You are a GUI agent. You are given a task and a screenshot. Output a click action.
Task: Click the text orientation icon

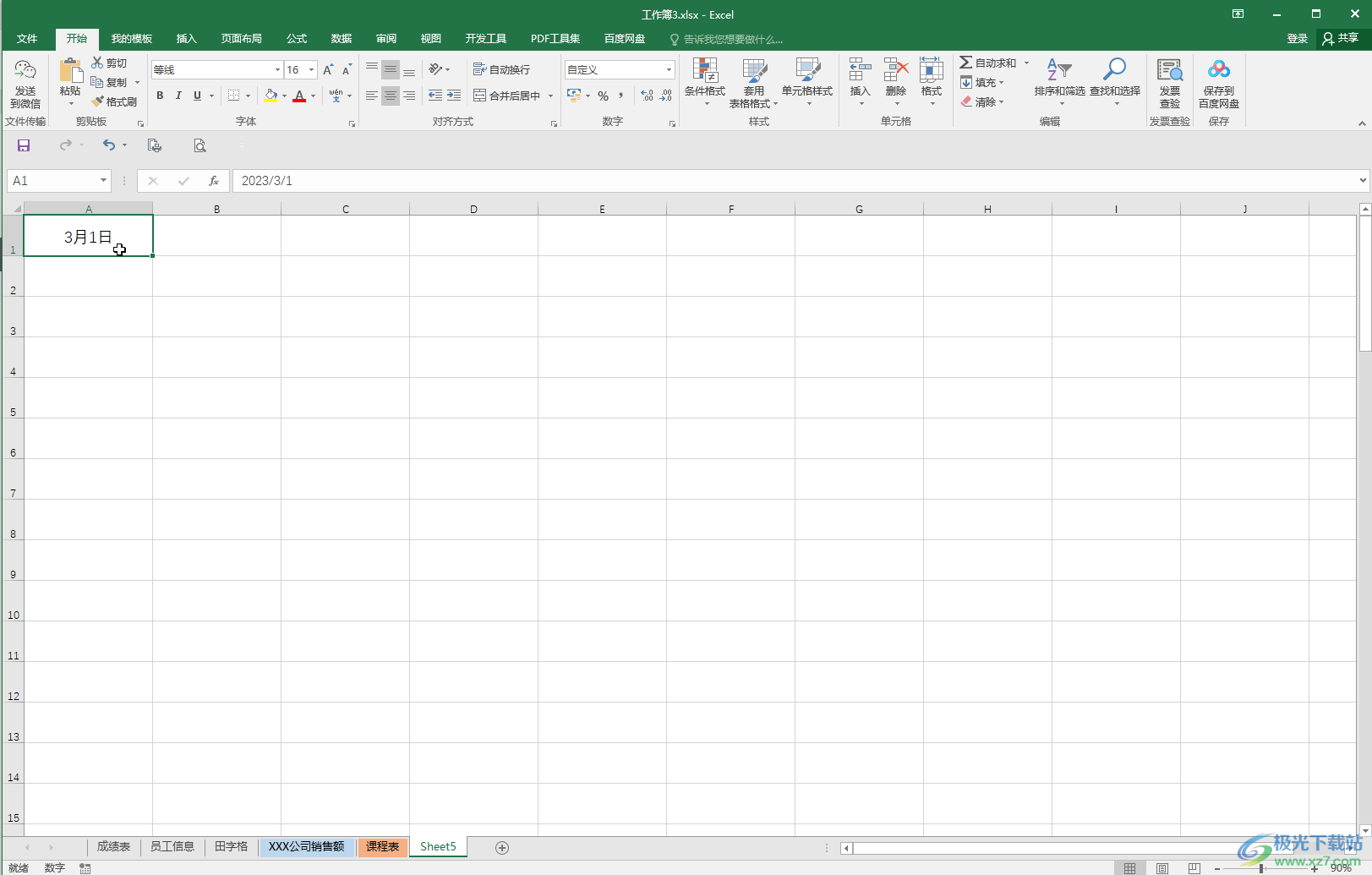pos(435,69)
